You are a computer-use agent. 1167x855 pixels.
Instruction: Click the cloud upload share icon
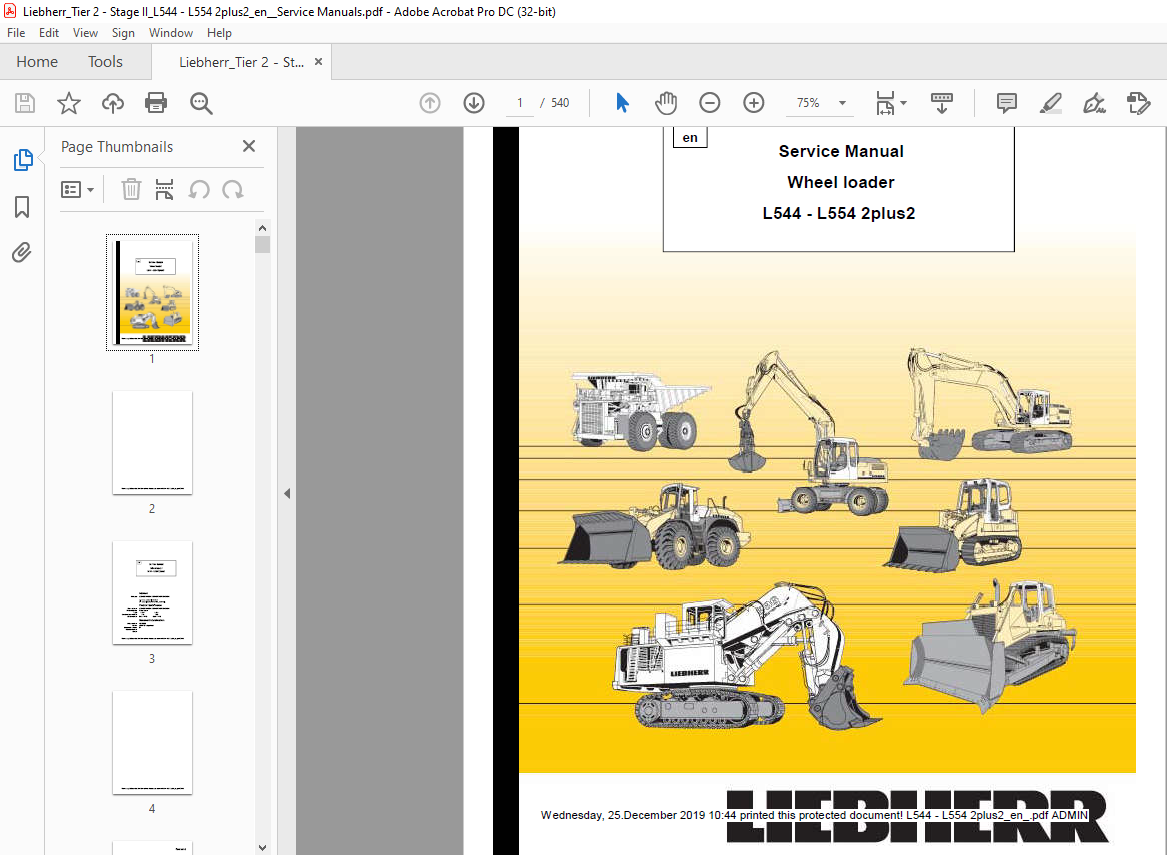pos(112,103)
